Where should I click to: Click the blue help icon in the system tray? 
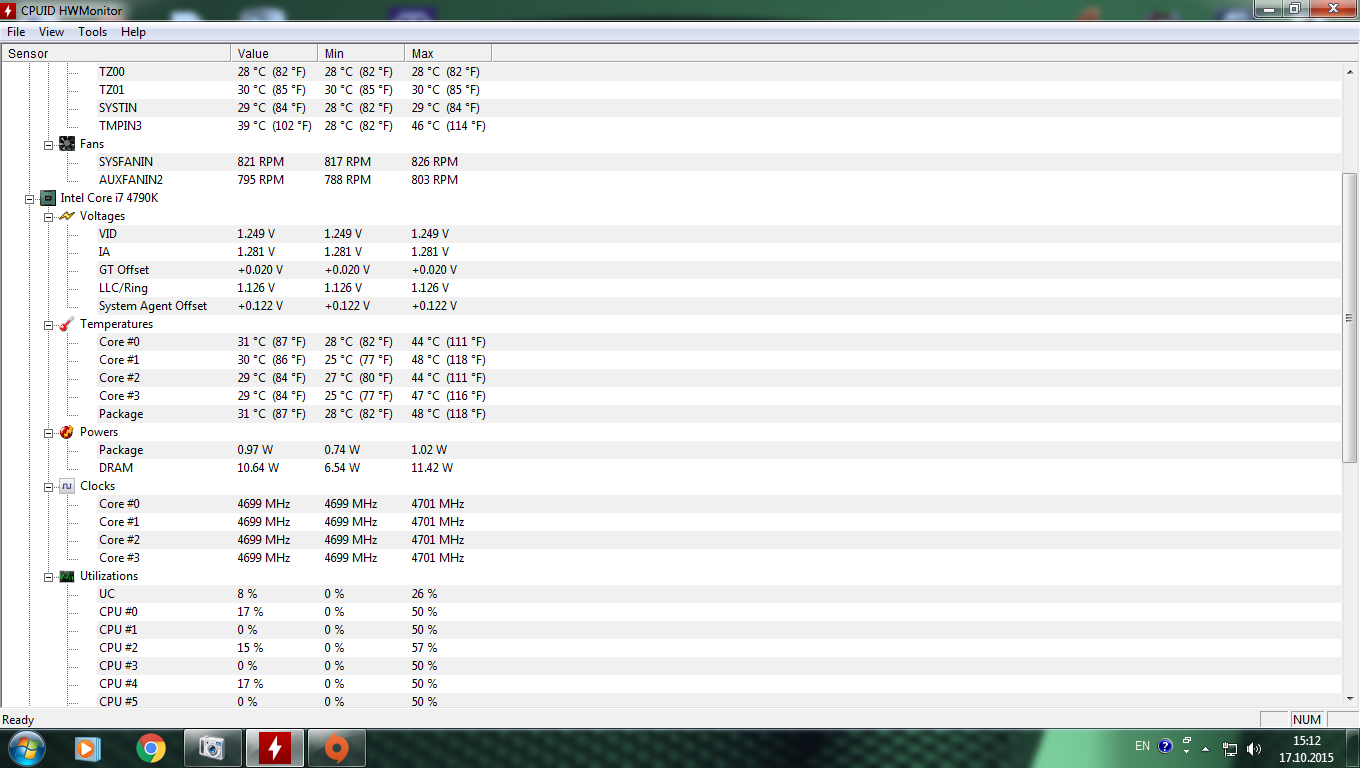(x=1165, y=746)
